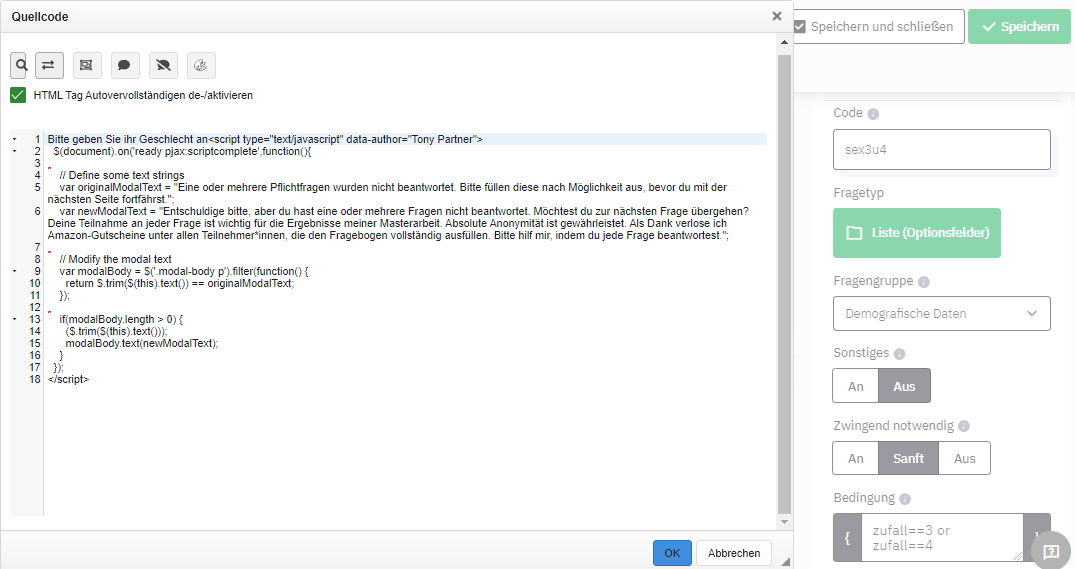Comment the selected code with speech bubble icon
The height and width of the screenshot is (569, 1075).
click(124, 65)
